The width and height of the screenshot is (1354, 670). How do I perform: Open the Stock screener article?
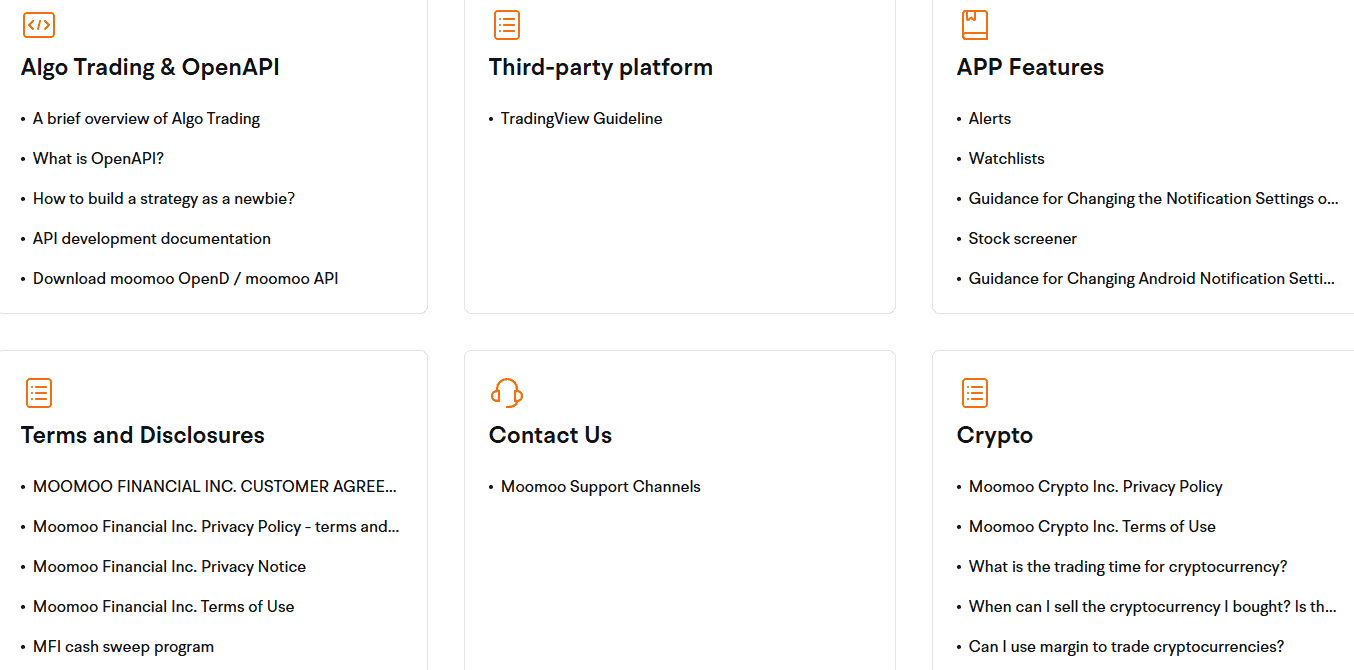pyautogui.click(x=1022, y=239)
